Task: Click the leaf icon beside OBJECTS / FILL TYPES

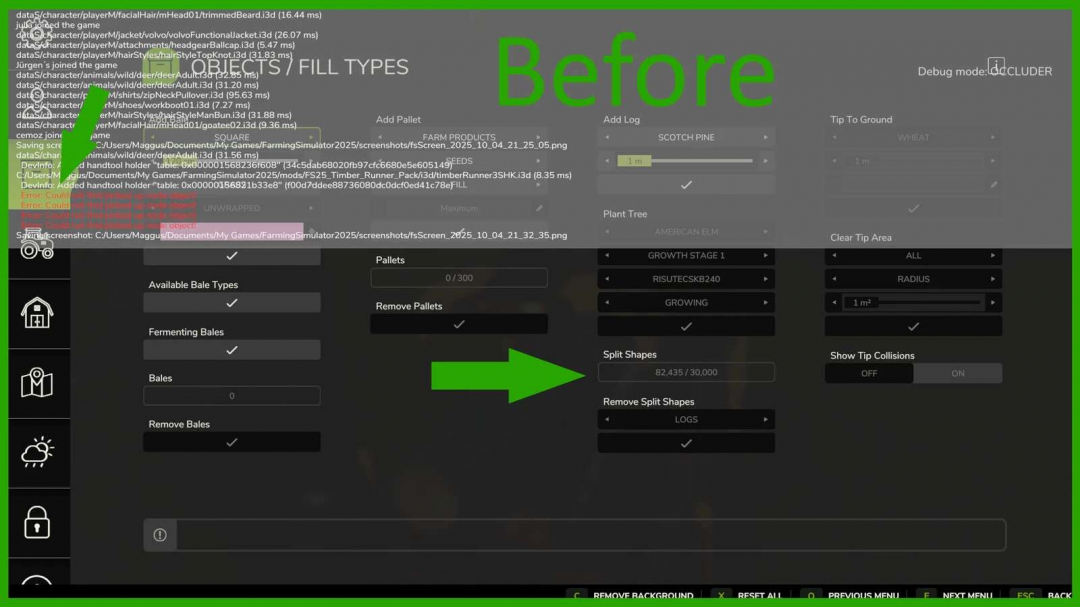Action: point(160,66)
